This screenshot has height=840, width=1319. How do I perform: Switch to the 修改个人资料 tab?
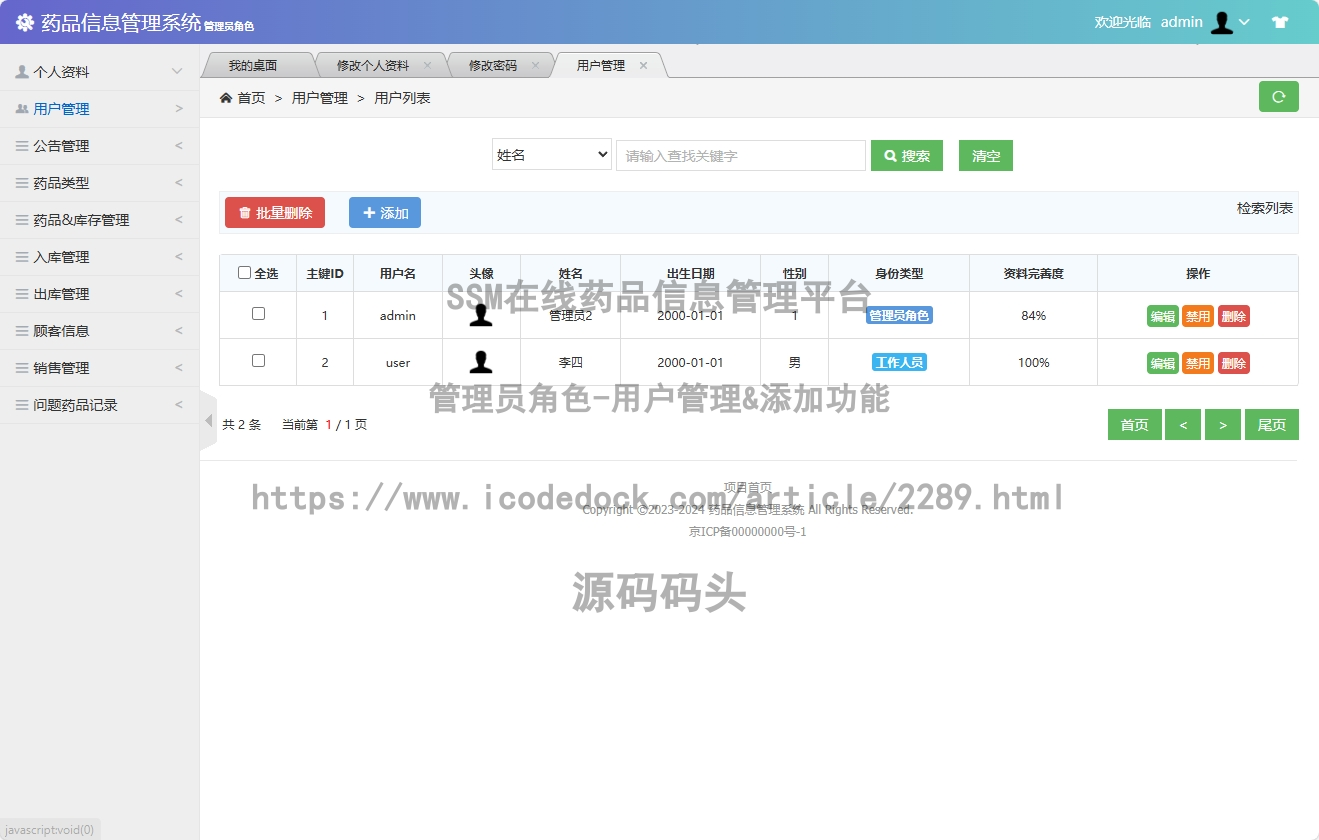[x=373, y=65]
